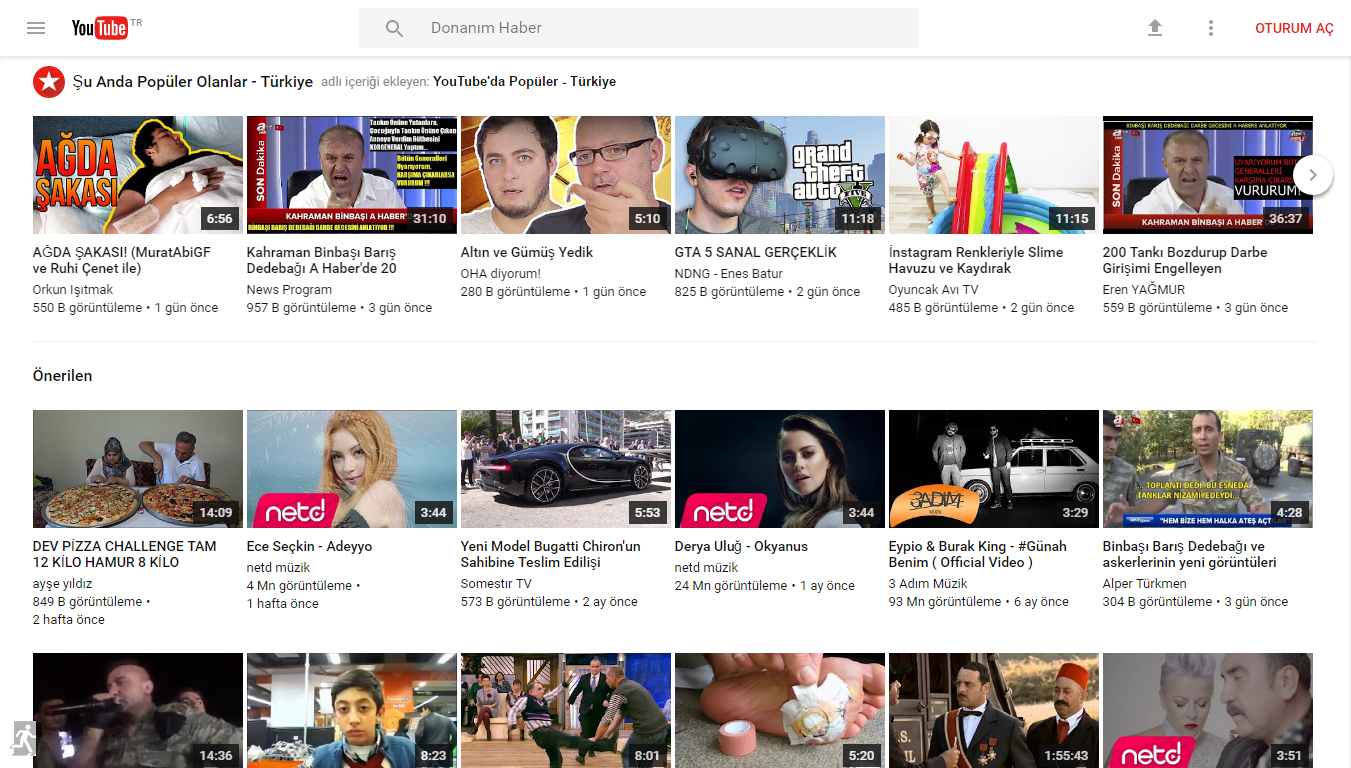Open the soldier singing thumbnail, 14:36
This screenshot has width=1351, height=768.
[x=138, y=711]
